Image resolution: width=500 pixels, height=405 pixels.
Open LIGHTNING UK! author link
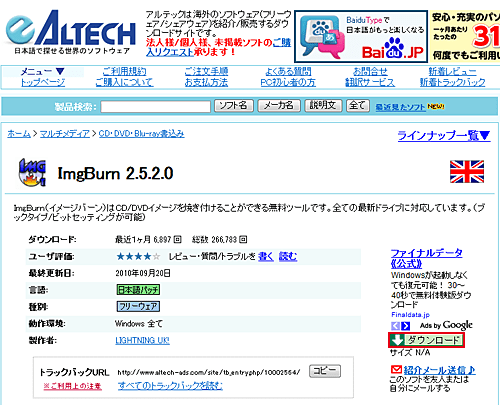click(x=142, y=340)
